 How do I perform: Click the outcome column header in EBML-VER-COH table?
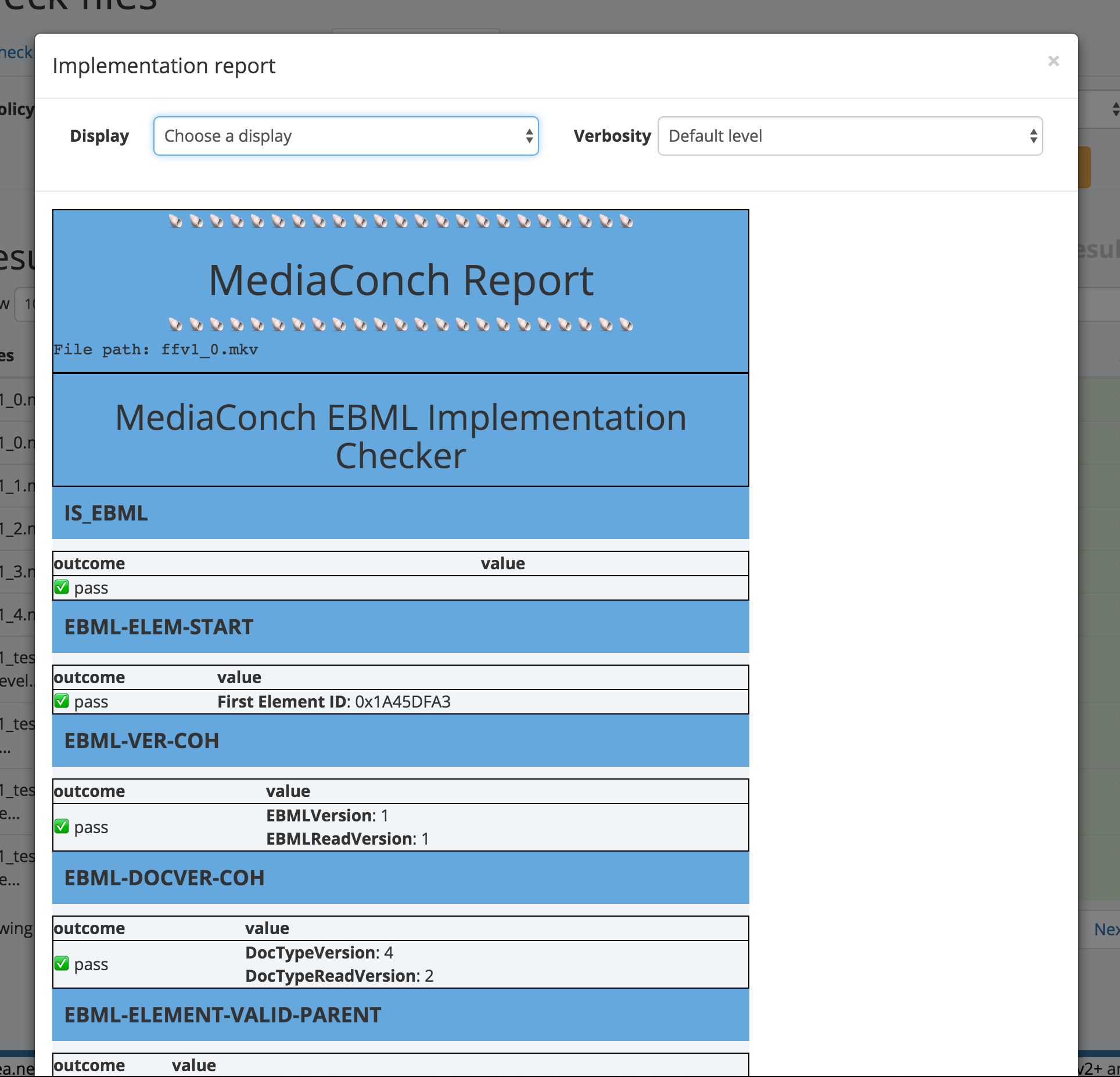[x=89, y=791]
